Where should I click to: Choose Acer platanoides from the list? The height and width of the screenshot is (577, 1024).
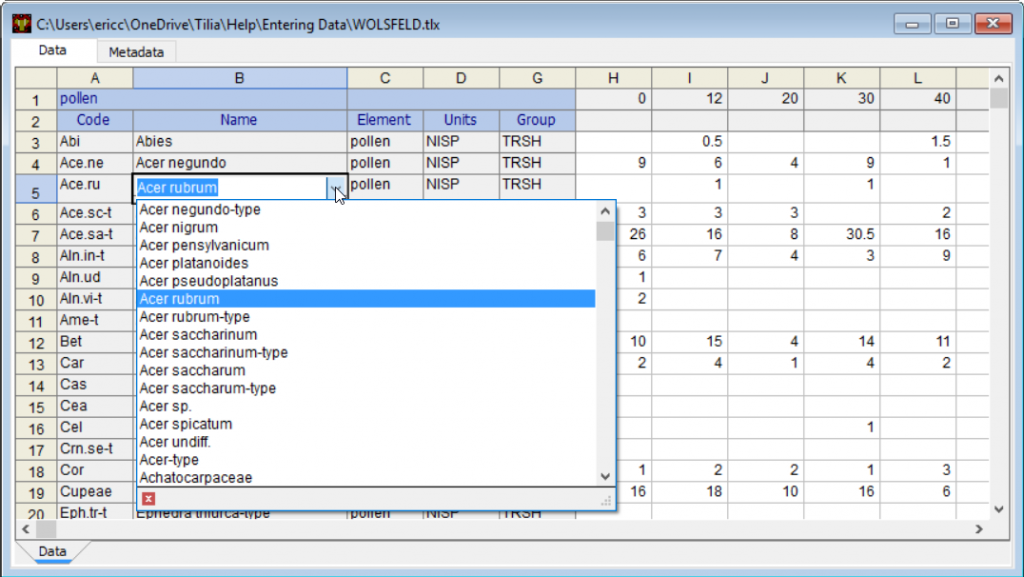(x=366, y=263)
